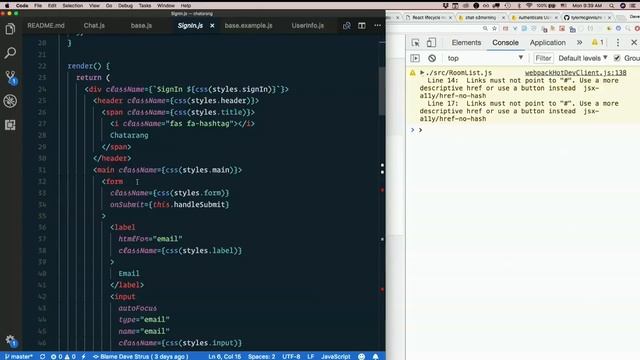Open the feedback smiley in status bar
Screen dimensions: 640x360
click(361, 356)
